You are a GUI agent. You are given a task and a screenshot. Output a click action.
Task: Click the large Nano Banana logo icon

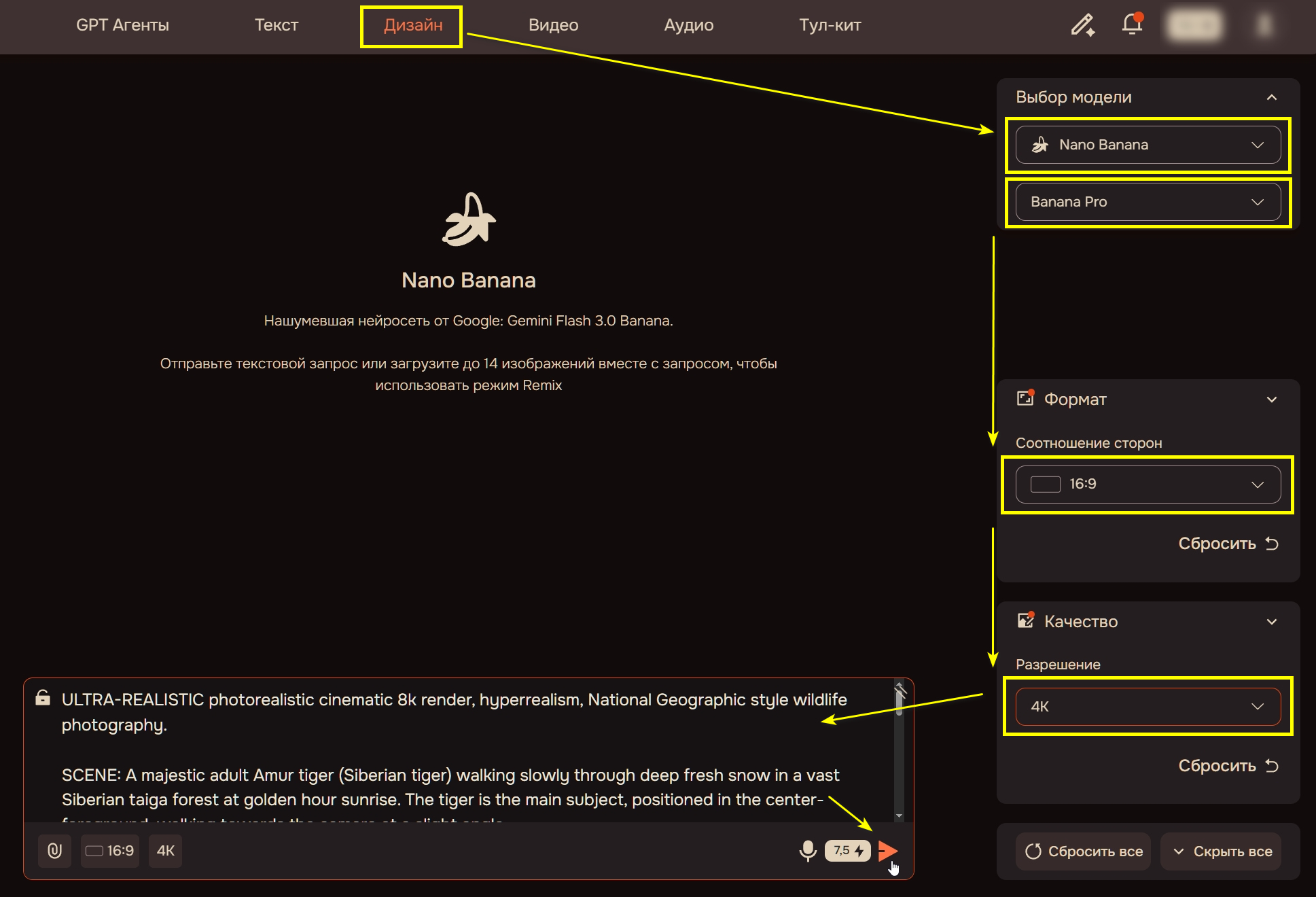tap(469, 219)
